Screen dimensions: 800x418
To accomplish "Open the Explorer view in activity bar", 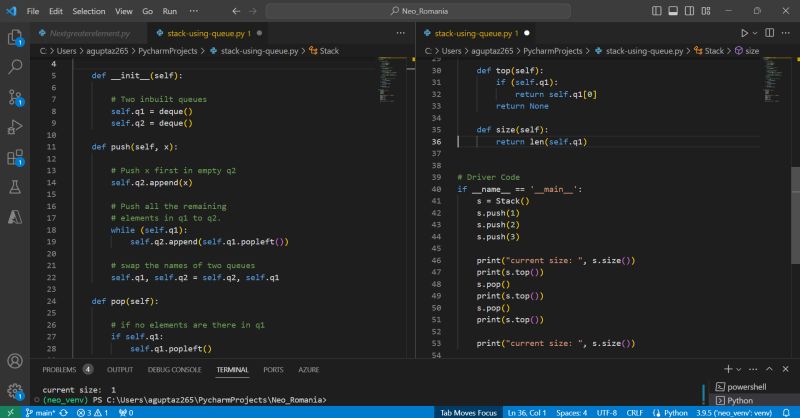I will tap(15, 38).
